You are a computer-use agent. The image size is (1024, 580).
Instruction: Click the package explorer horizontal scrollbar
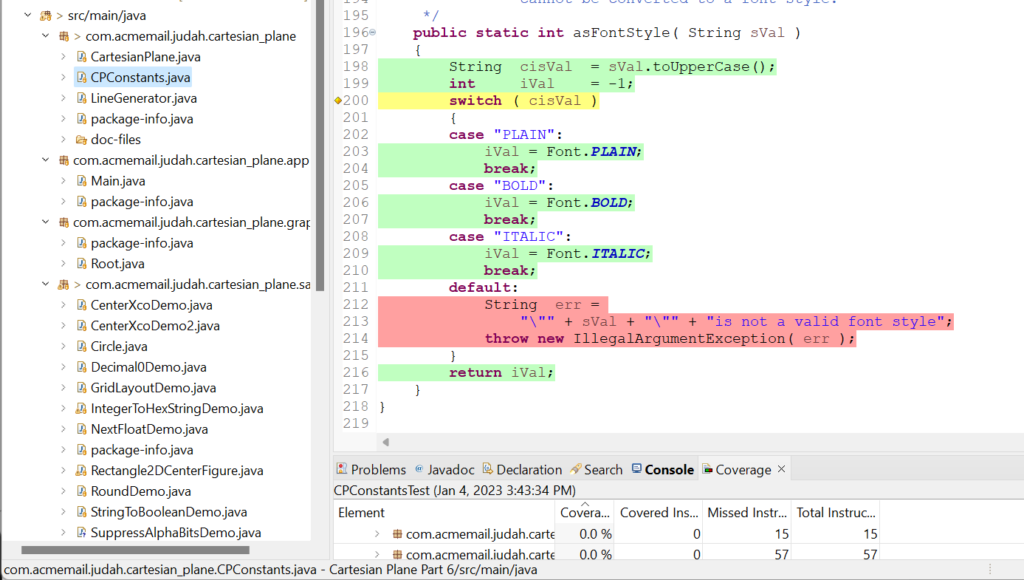(x=150, y=549)
